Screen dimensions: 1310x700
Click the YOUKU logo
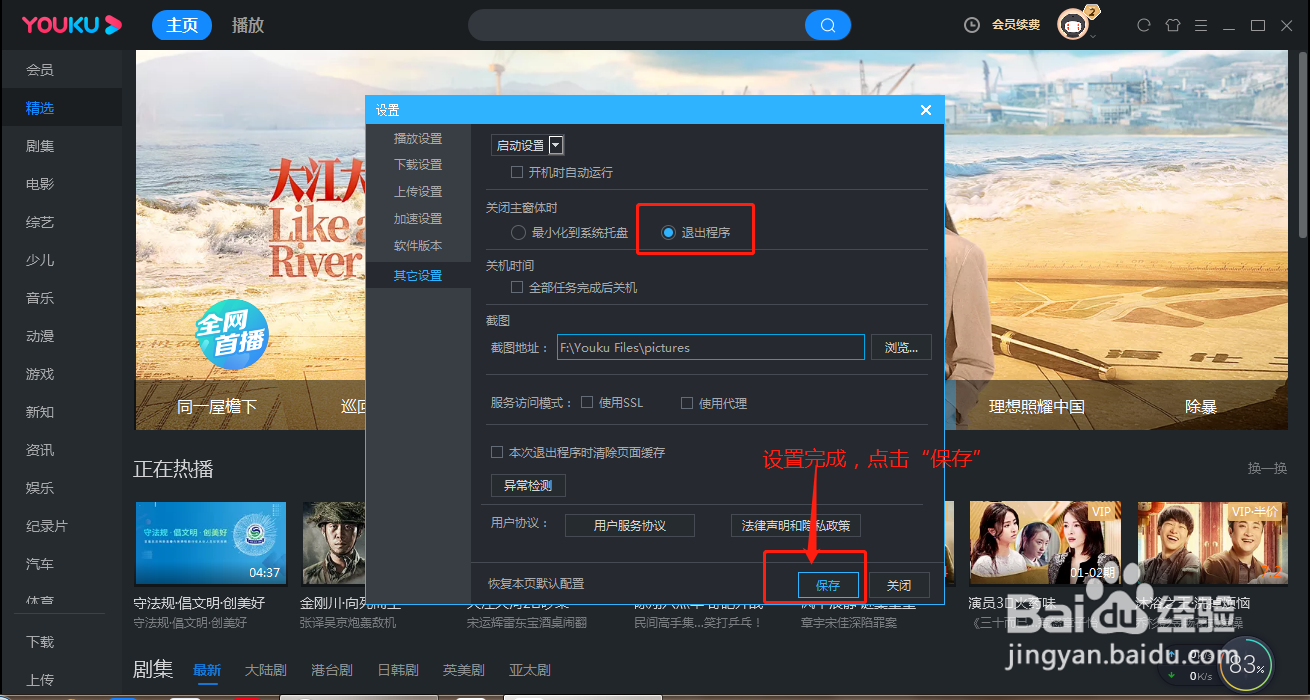72,24
